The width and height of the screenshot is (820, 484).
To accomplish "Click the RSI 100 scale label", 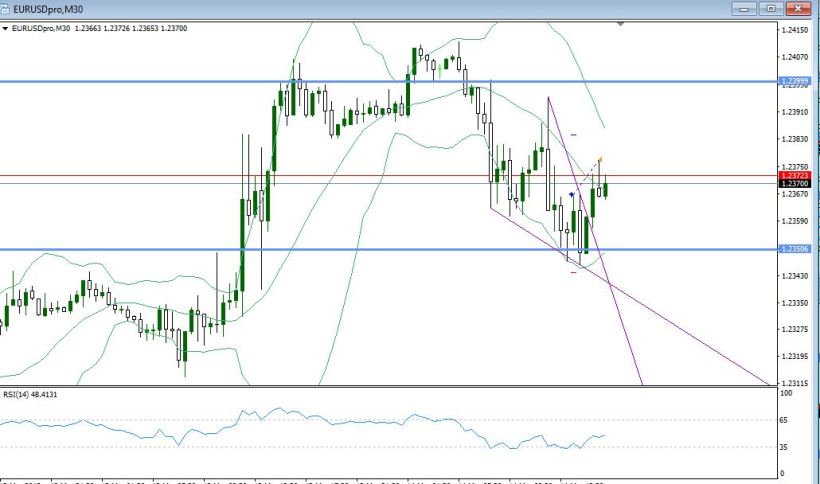I will (x=786, y=393).
